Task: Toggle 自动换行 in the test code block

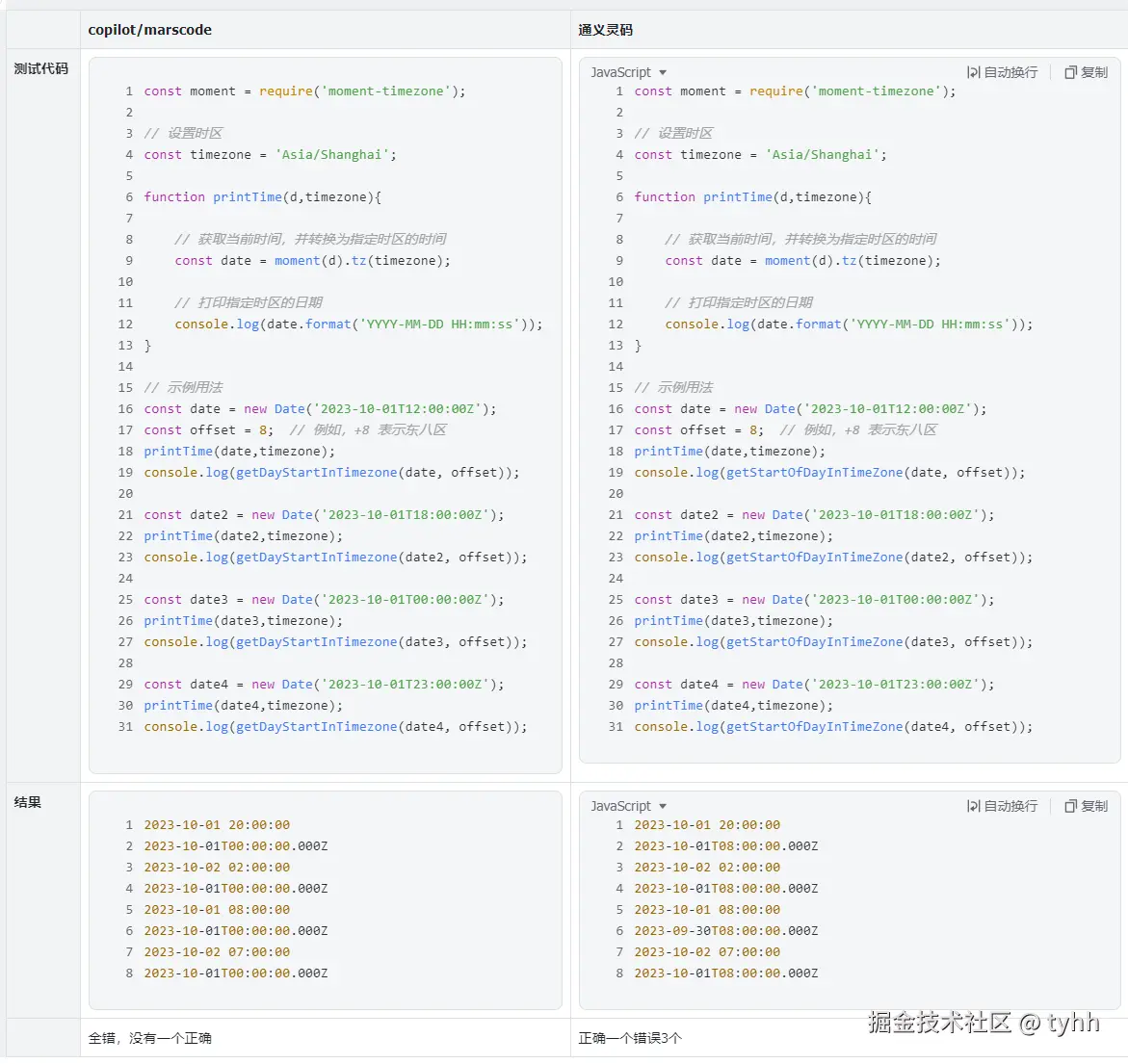Action: pos(1002,72)
